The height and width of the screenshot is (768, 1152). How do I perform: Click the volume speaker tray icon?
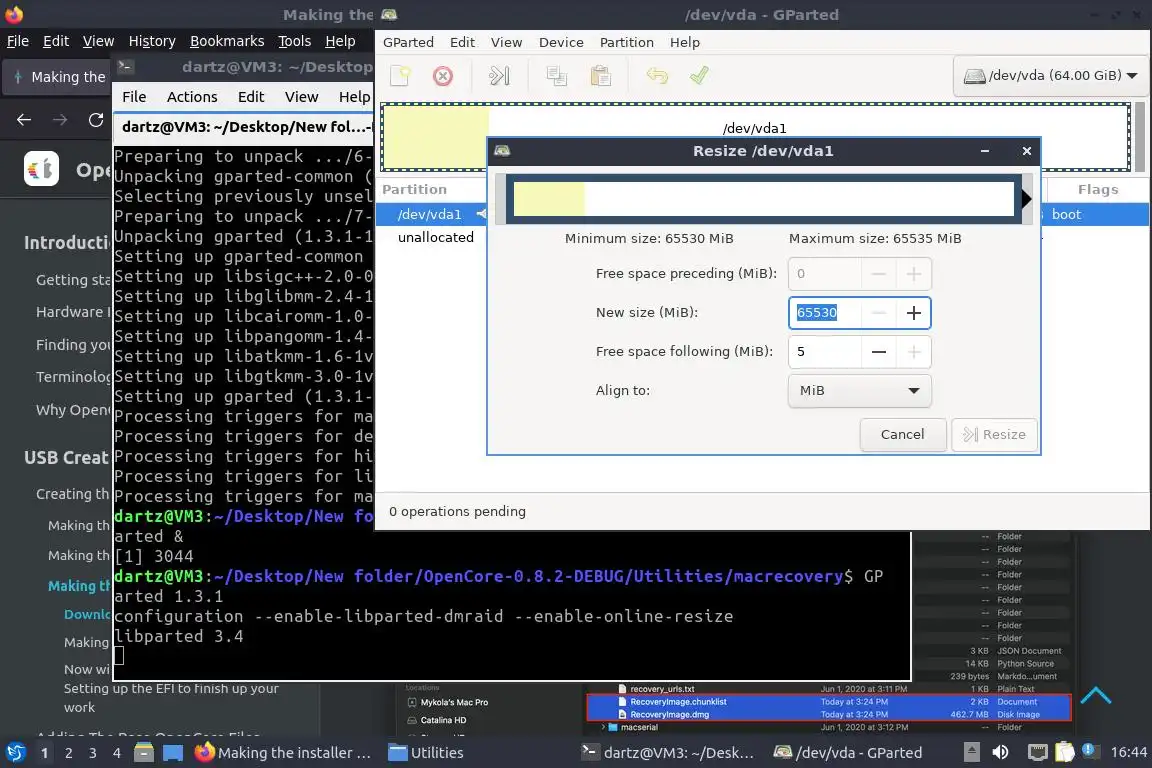click(x=1000, y=752)
